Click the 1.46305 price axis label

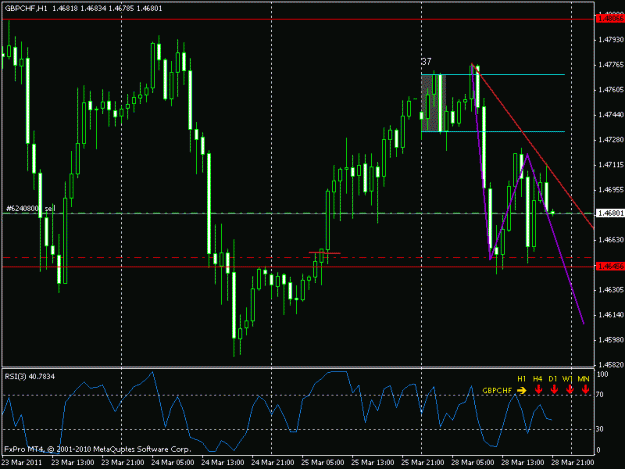point(611,290)
